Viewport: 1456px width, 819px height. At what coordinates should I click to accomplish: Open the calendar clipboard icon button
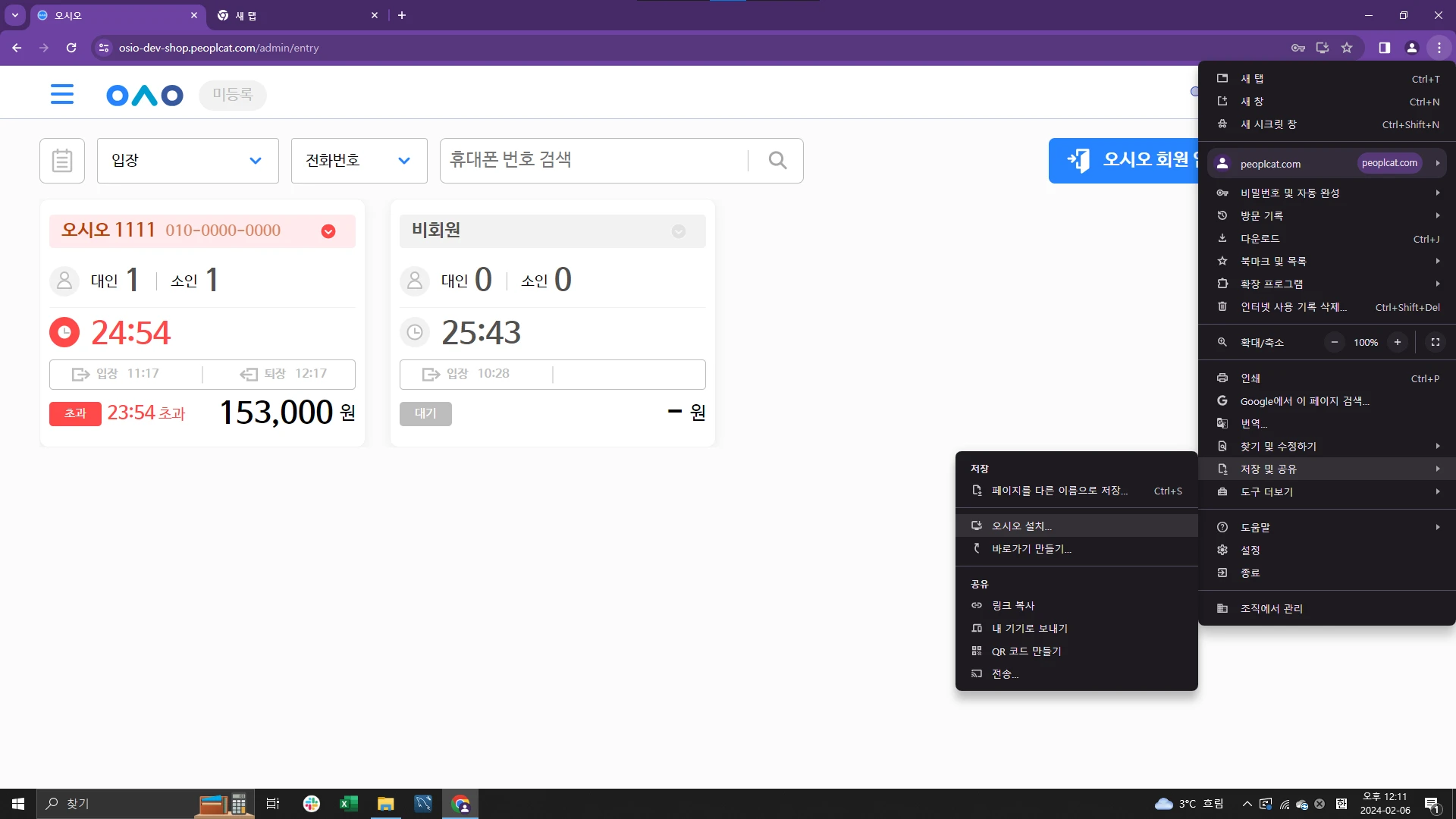coord(62,161)
